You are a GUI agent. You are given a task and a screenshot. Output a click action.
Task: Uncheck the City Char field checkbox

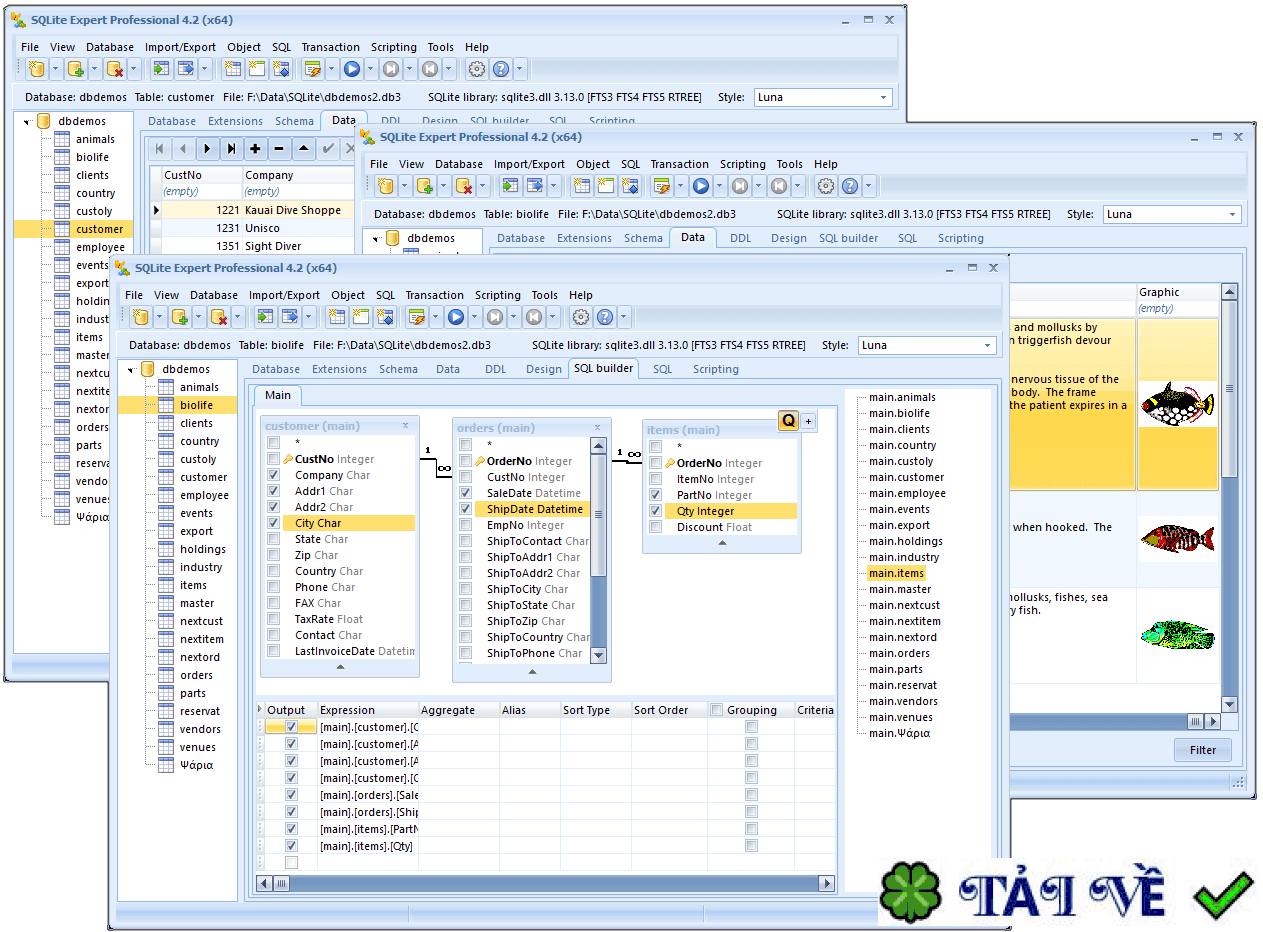[274, 523]
